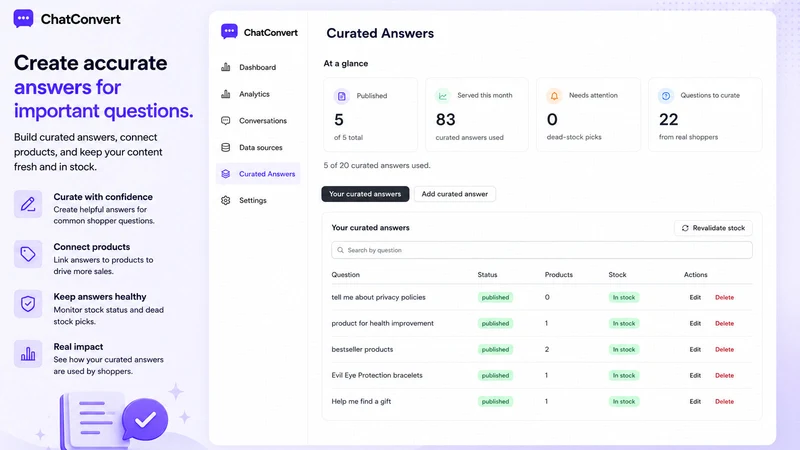The width and height of the screenshot is (800, 450).
Task: Click the Served this month chart icon
Action: 442,95
